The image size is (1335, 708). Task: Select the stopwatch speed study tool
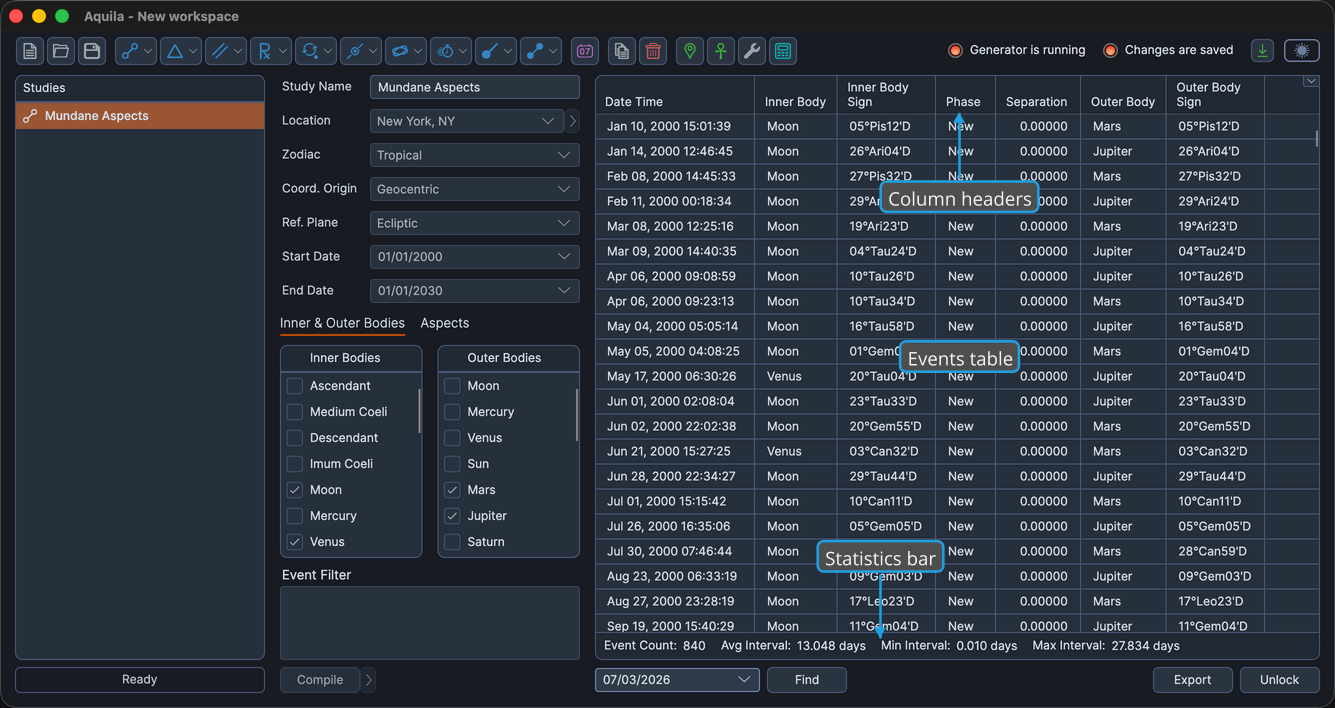[444, 51]
